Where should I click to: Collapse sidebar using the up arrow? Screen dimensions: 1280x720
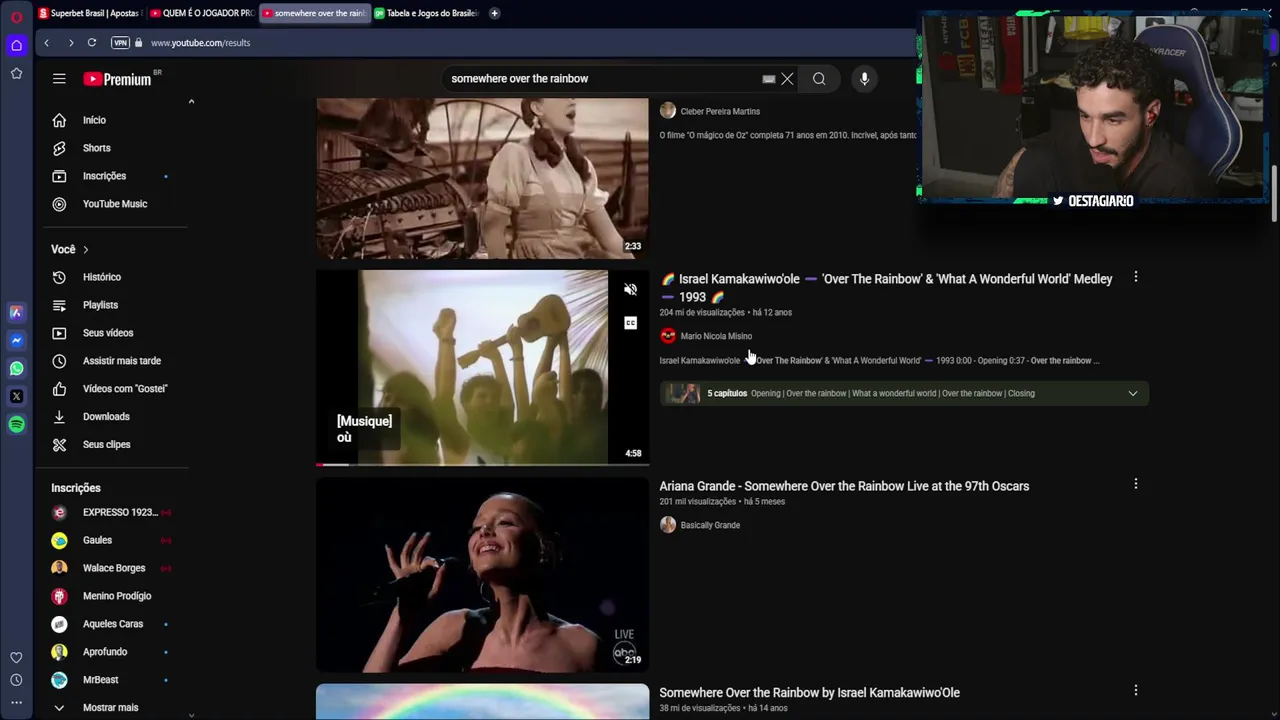(191, 101)
